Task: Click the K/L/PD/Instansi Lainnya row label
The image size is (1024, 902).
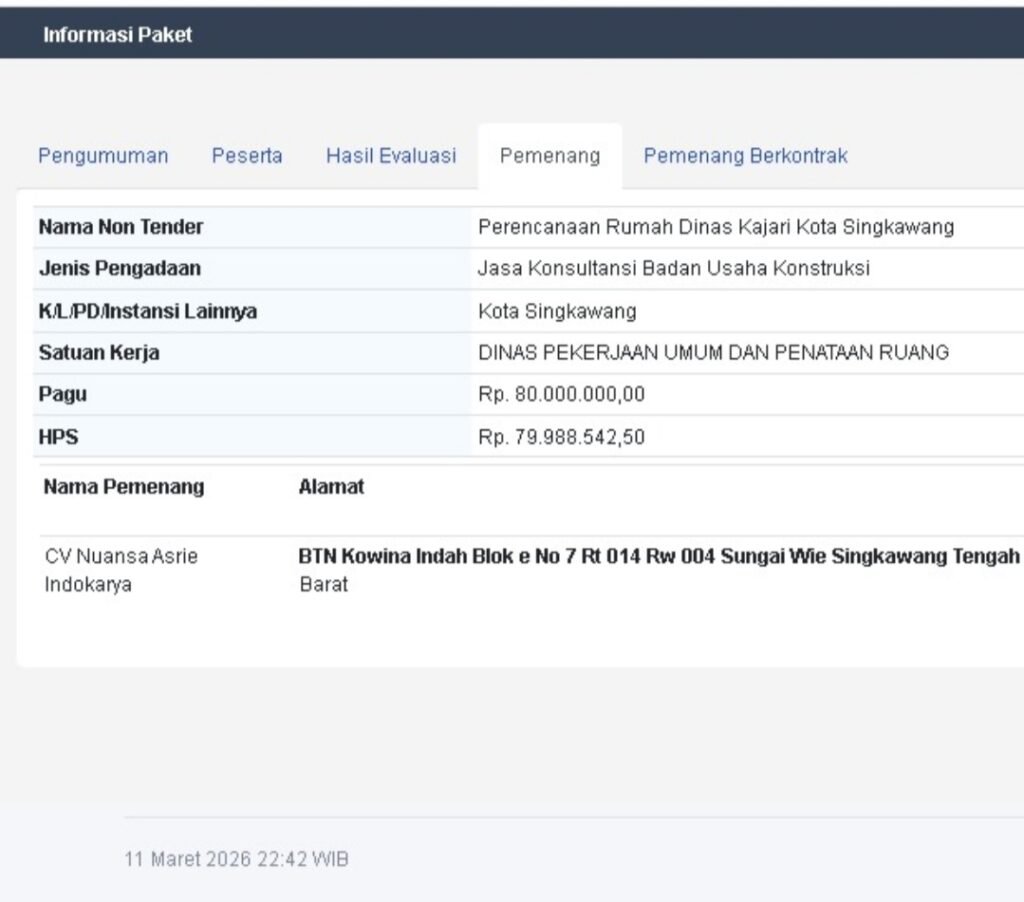Action: pyautogui.click(x=148, y=311)
